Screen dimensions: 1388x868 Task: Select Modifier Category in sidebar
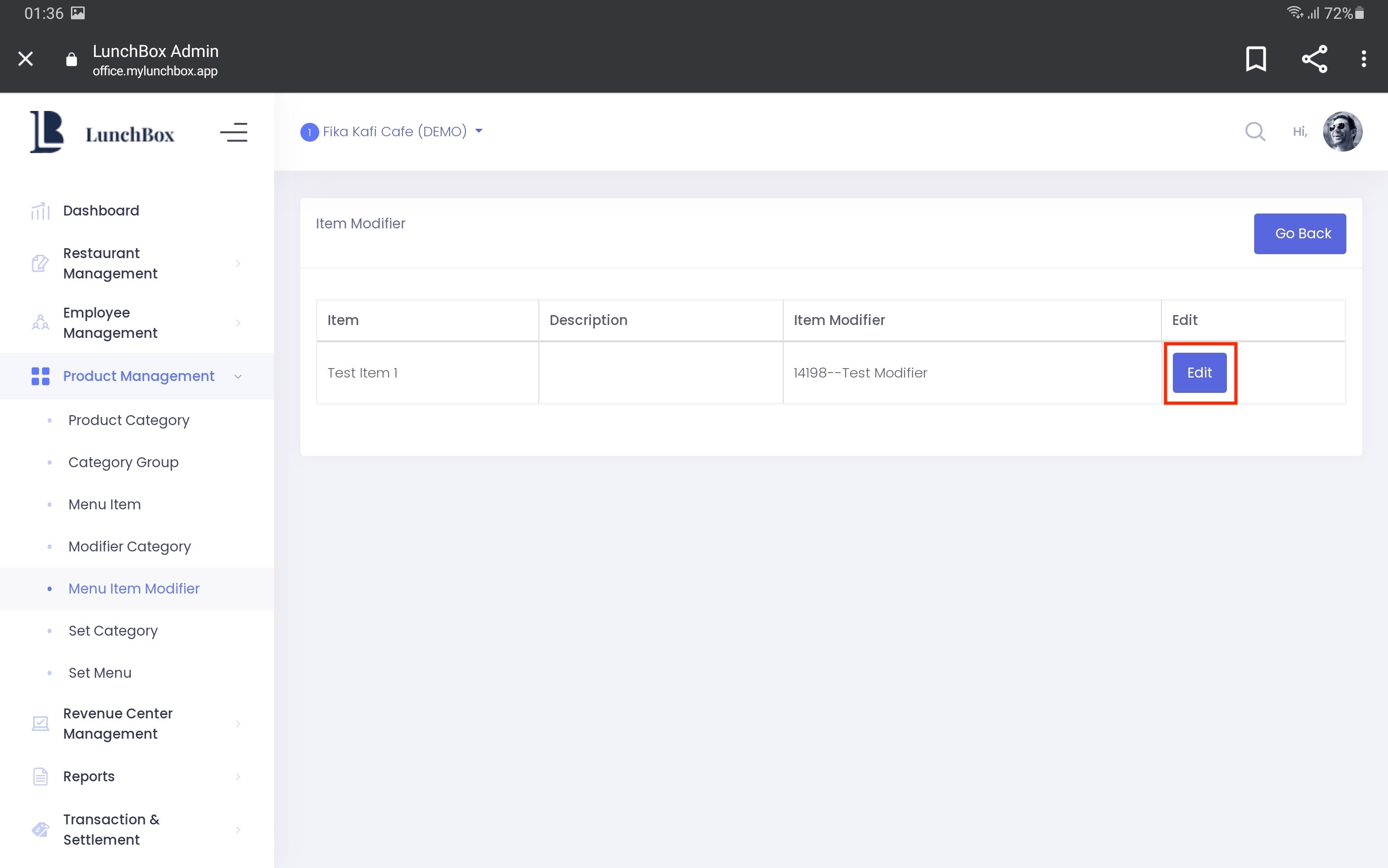pyautogui.click(x=129, y=546)
